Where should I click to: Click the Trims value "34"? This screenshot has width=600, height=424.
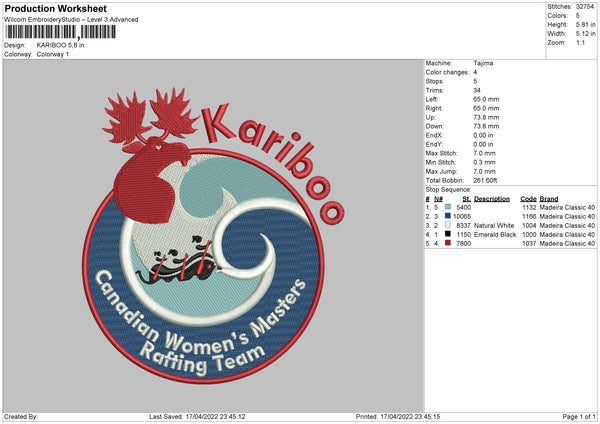pos(477,90)
